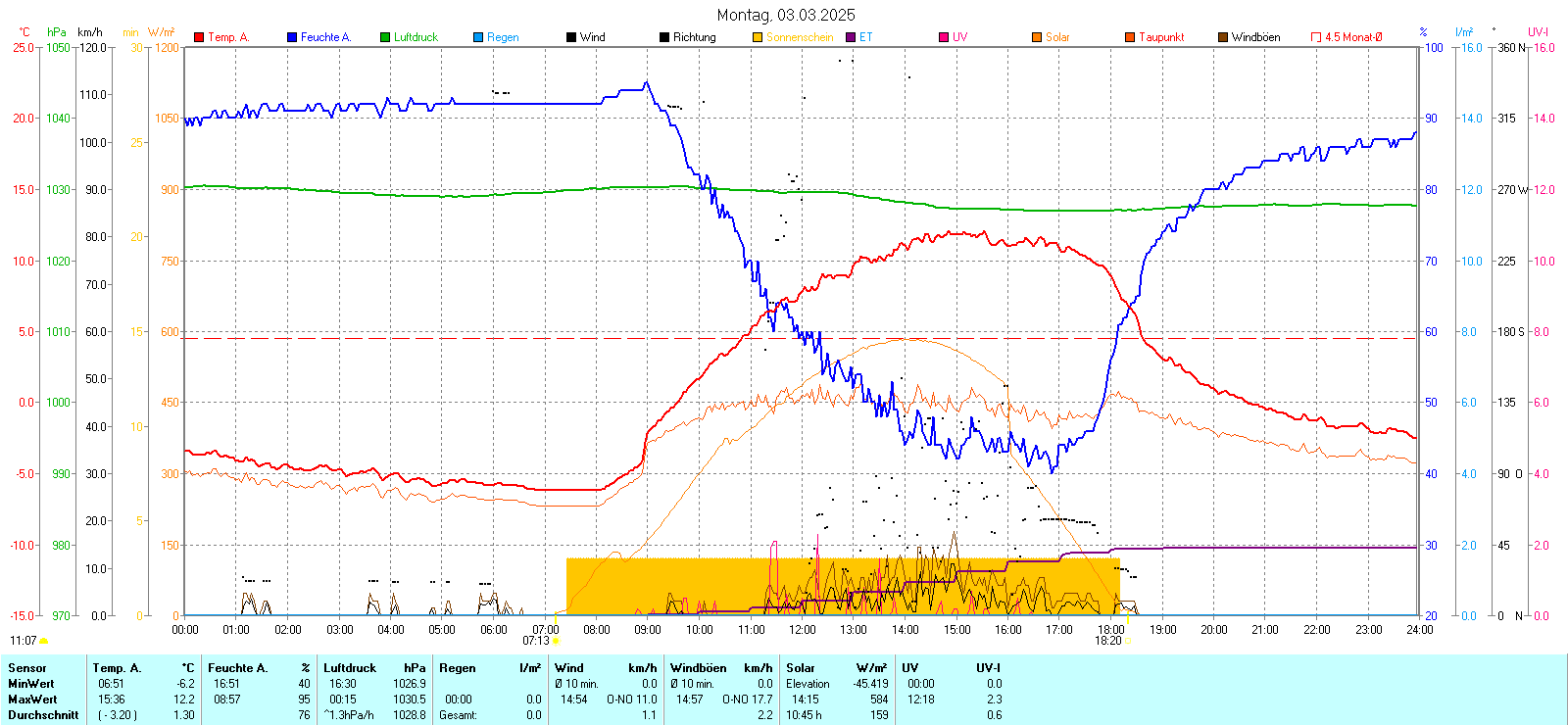Click the red Temp. A. legend swatch
This screenshot has width=1568, height=725.
[x=199, y=37]
